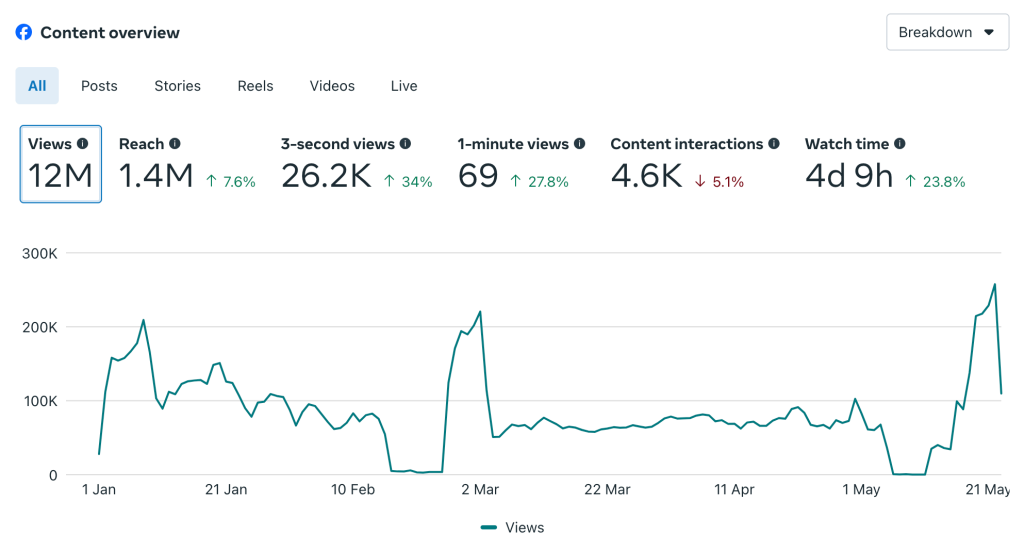Image resolution: width=1024 pixels, height=549 pixels.
Task: Click the Content interactions info icon
Action: coord(774,144)
